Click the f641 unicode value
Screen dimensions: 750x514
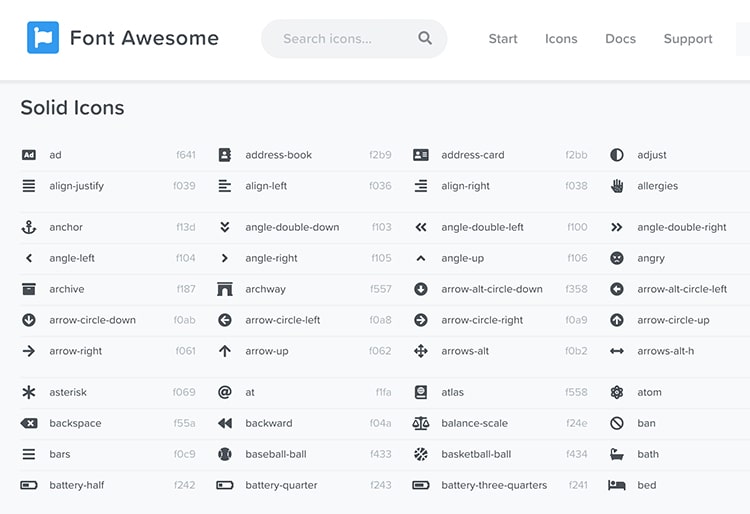186,155
